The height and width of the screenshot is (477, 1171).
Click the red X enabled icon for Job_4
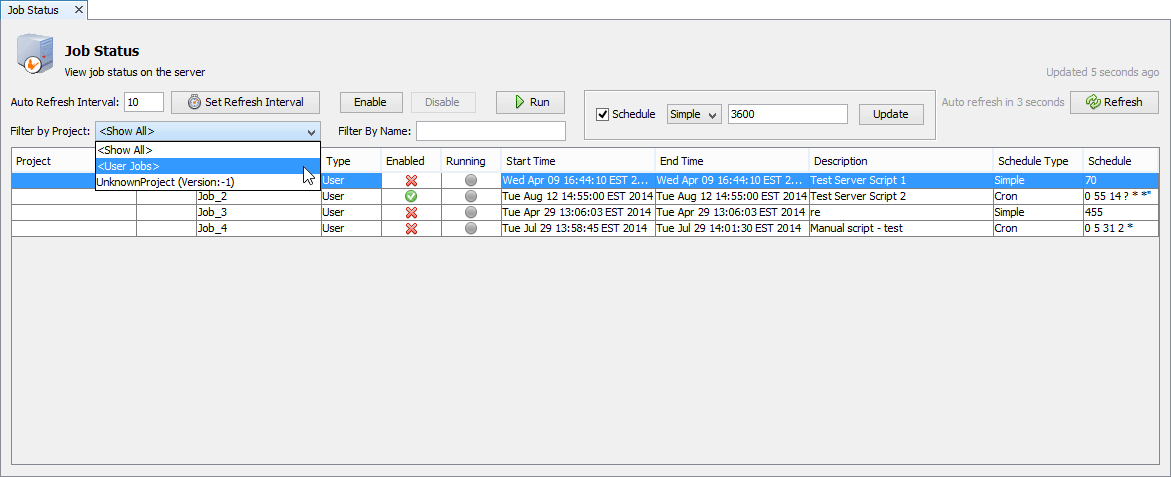[410, 228]
